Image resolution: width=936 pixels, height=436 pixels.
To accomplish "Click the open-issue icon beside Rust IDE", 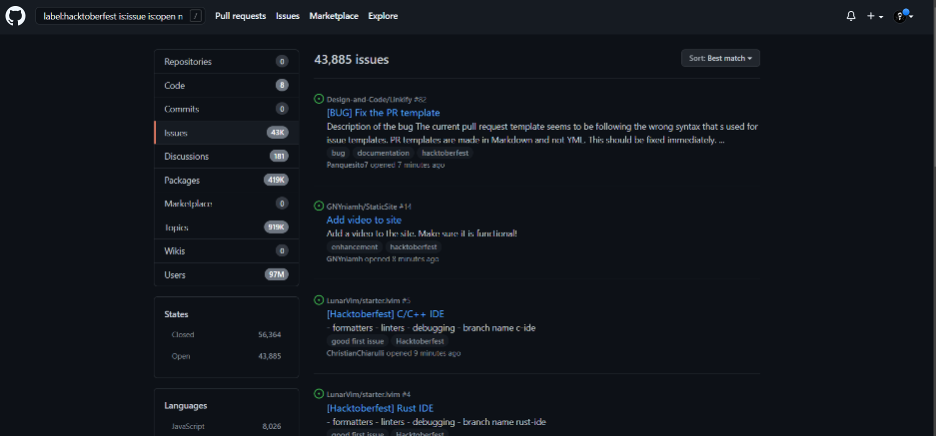I will tap(319, 394).
